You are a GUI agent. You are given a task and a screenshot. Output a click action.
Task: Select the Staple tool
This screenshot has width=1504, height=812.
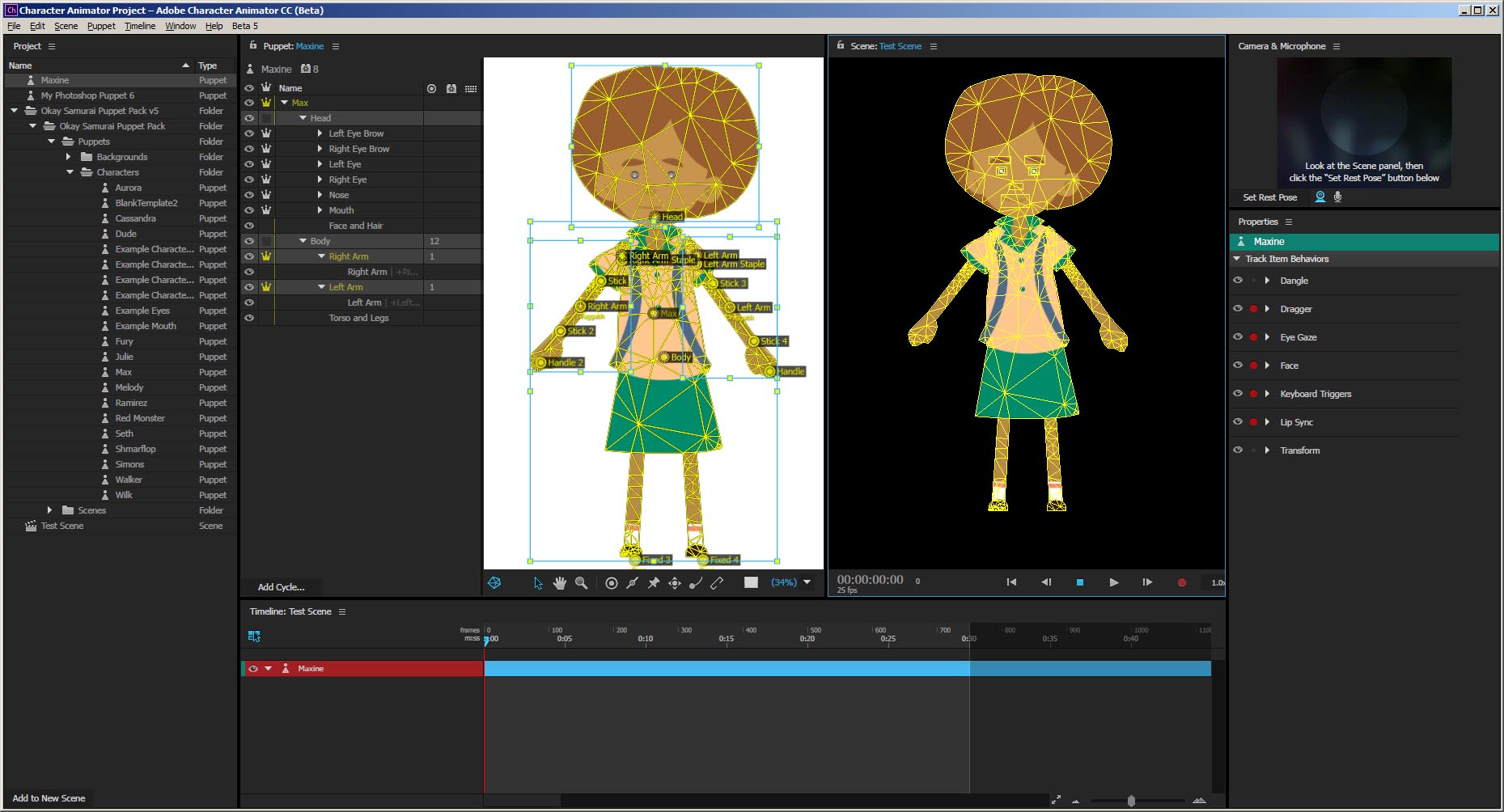pos(717,582)
